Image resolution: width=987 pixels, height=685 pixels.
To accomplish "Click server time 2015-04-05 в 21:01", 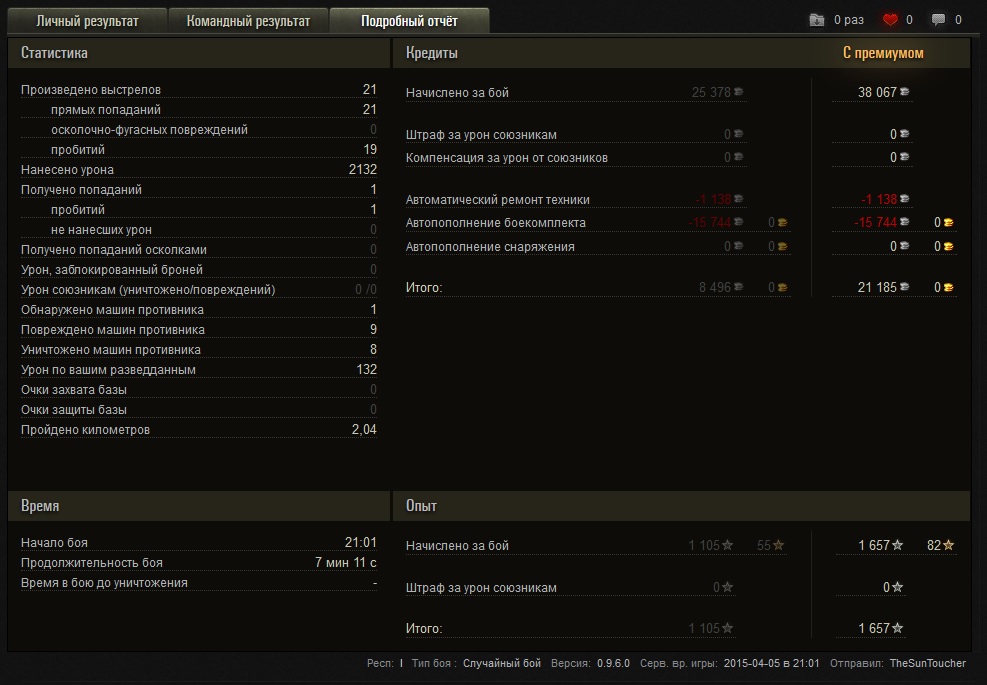I will coord(772,663).
